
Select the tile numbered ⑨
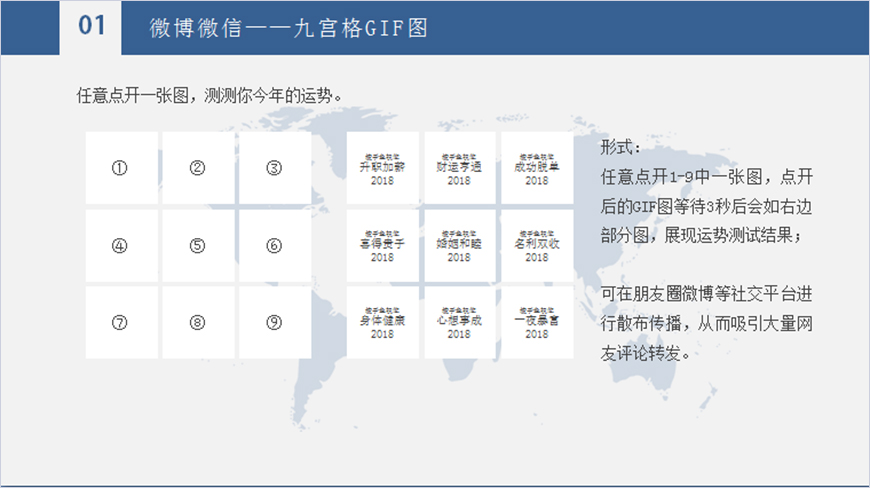274,322
